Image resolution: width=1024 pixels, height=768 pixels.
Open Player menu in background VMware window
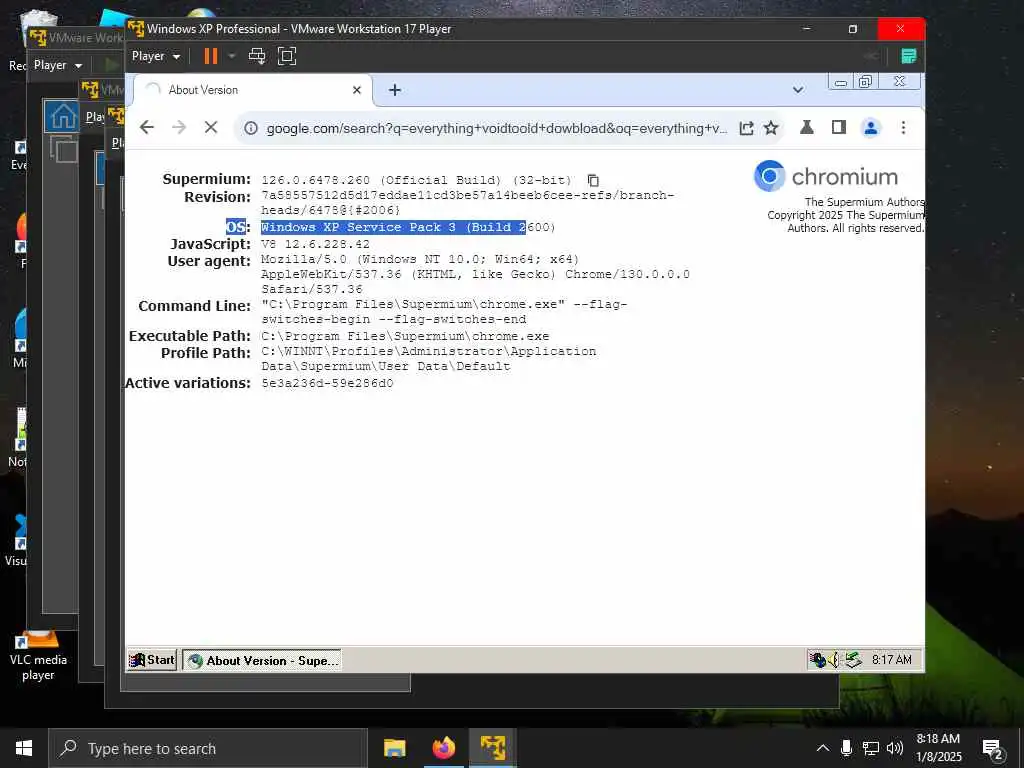coord(57,65)
